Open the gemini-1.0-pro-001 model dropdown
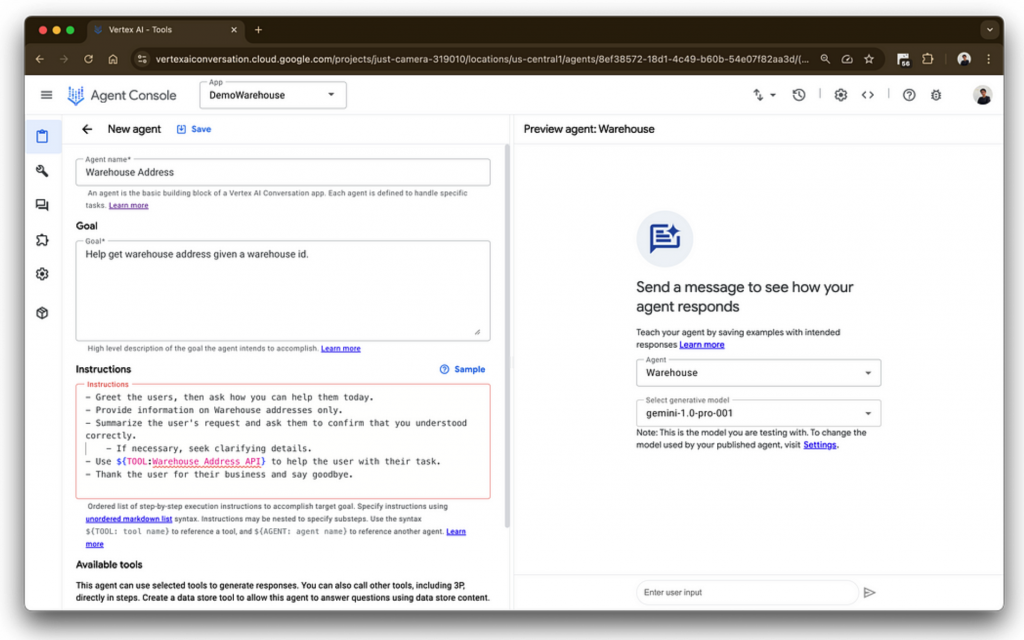1024x640 pixels. 758,413
